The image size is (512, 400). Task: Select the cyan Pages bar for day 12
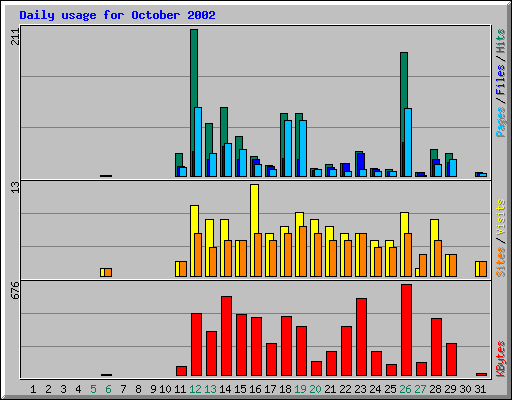198,142
